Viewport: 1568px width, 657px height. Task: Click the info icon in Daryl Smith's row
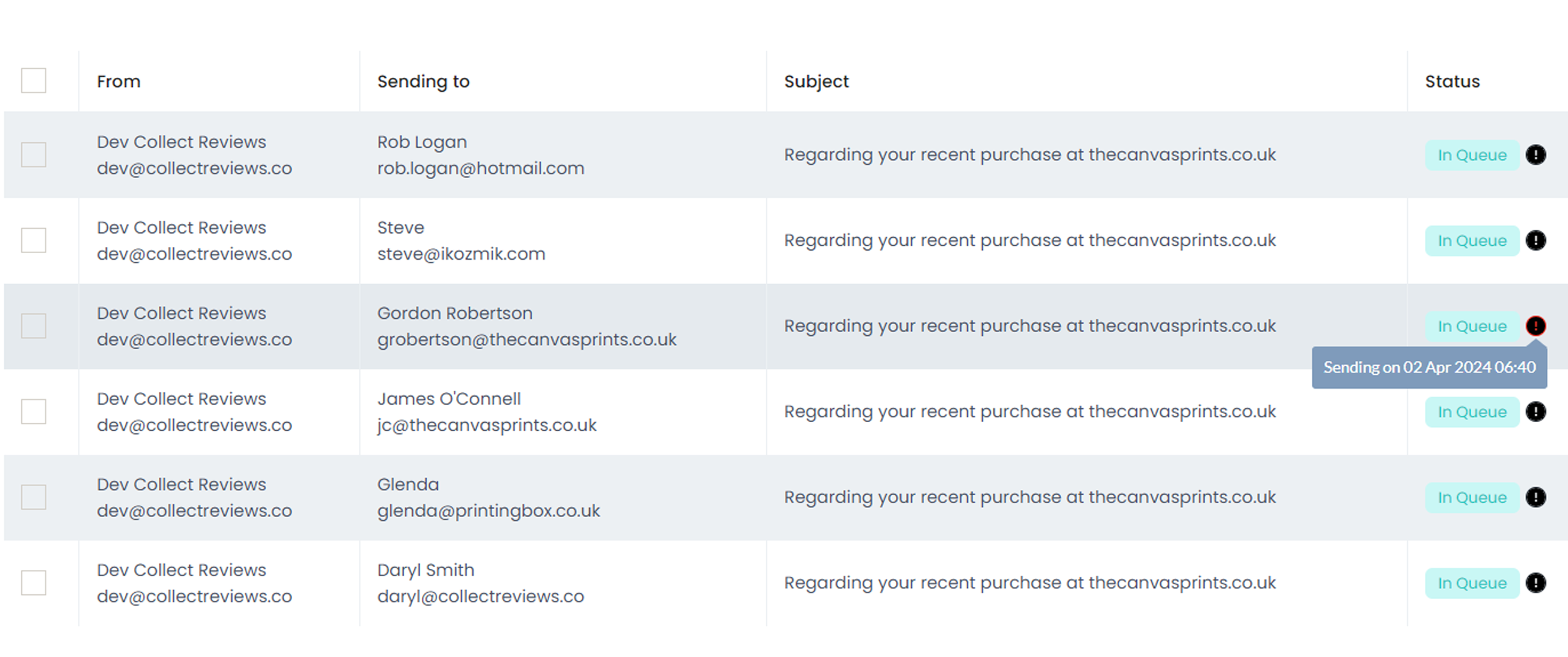(x=1535, y=583)
